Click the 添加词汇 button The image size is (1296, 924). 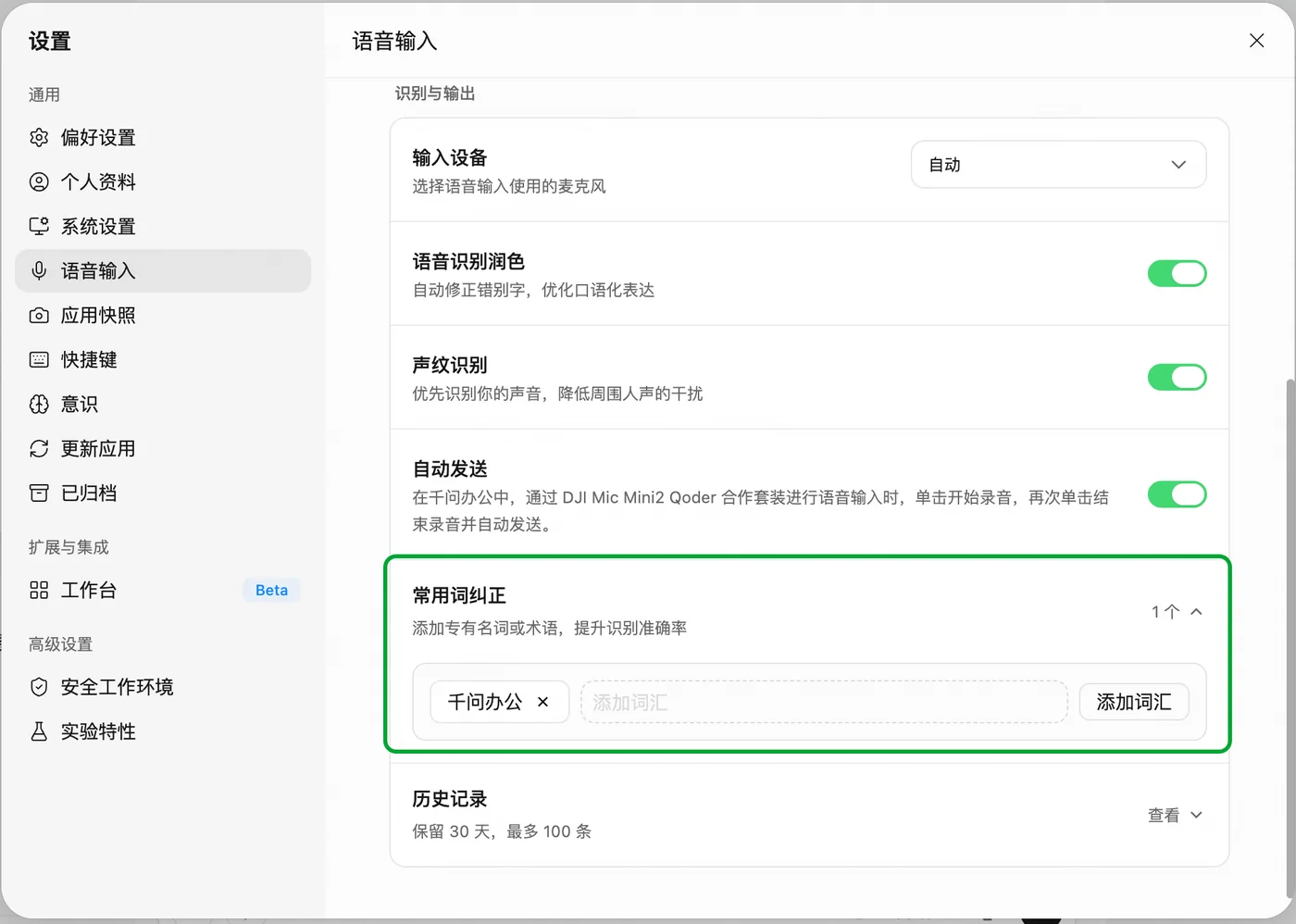[1134, 703]
